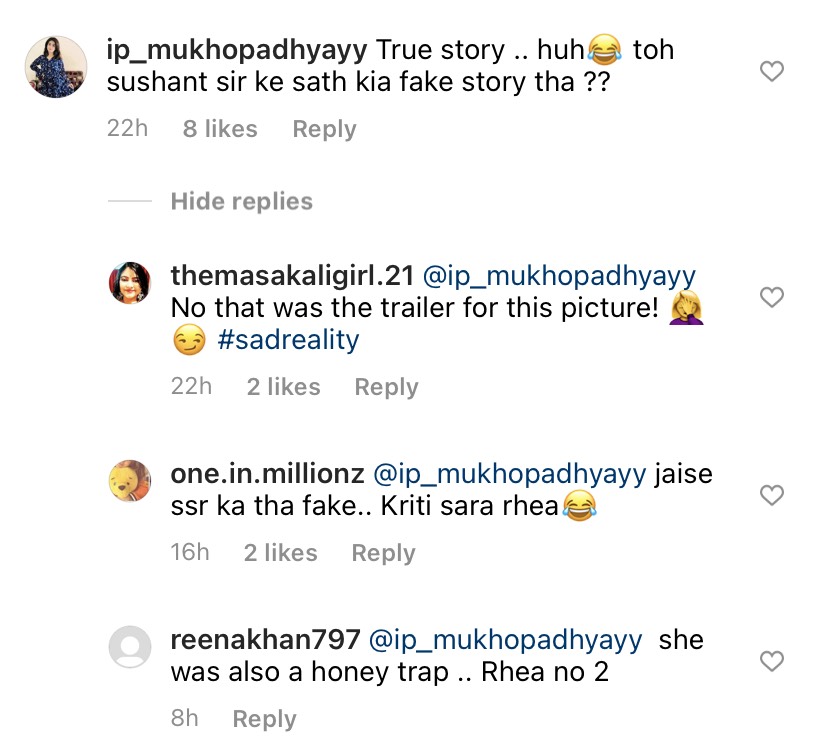Reply to one.in.millionz's comment
Screen dimensions: 828x749
(x=383, y=554)
